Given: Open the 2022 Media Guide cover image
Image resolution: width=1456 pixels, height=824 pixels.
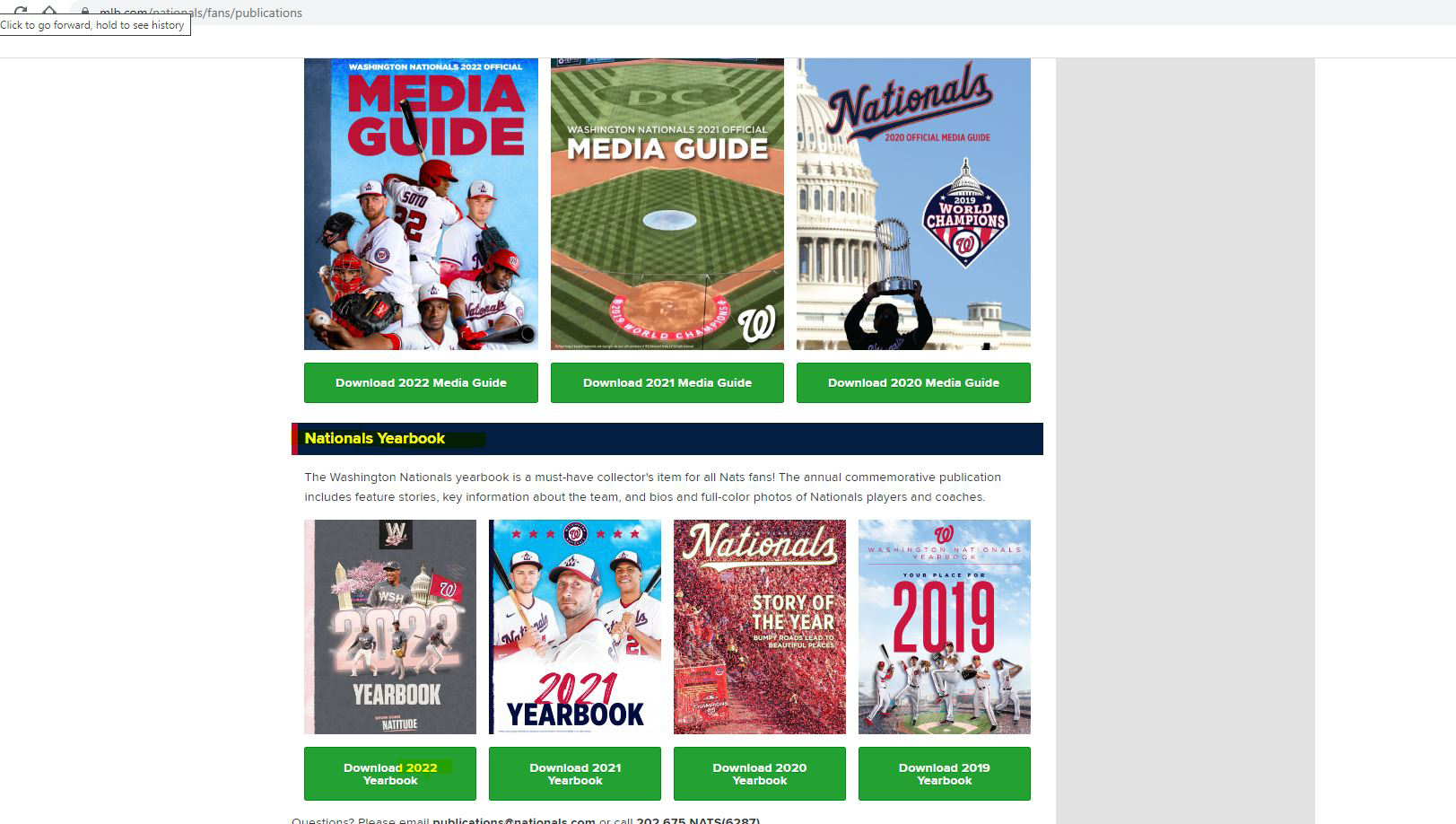Looking at the screenshot, I should (421, 204).
